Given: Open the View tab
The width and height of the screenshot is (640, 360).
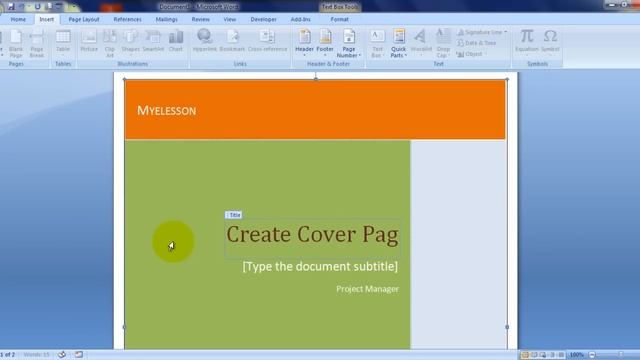Looking at the screenshot, I should point(229,19).
